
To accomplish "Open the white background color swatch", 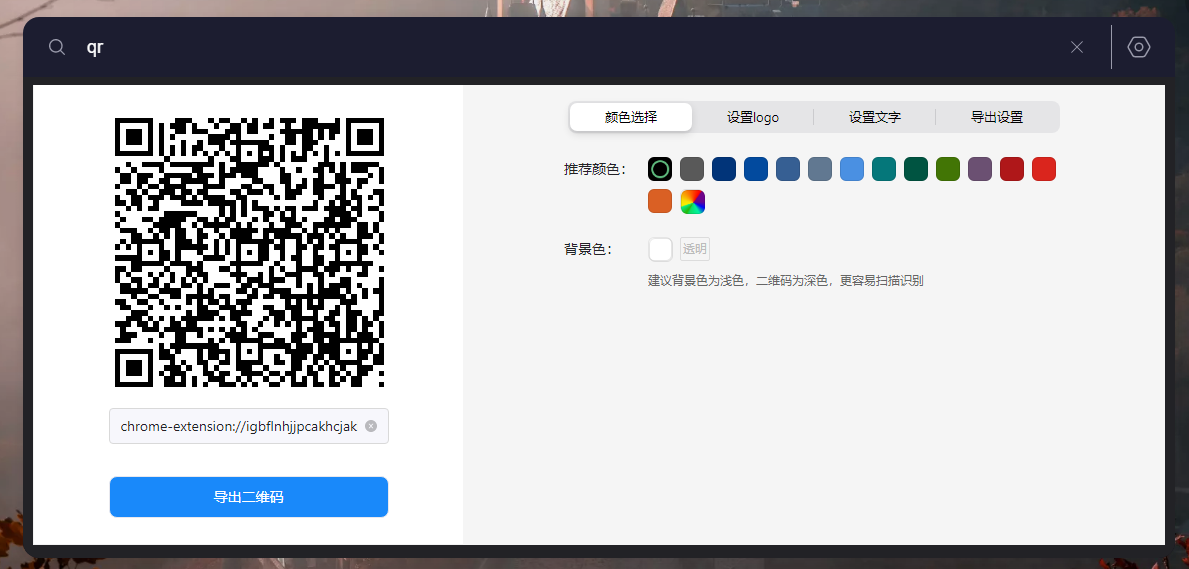I will coord(660,249).
